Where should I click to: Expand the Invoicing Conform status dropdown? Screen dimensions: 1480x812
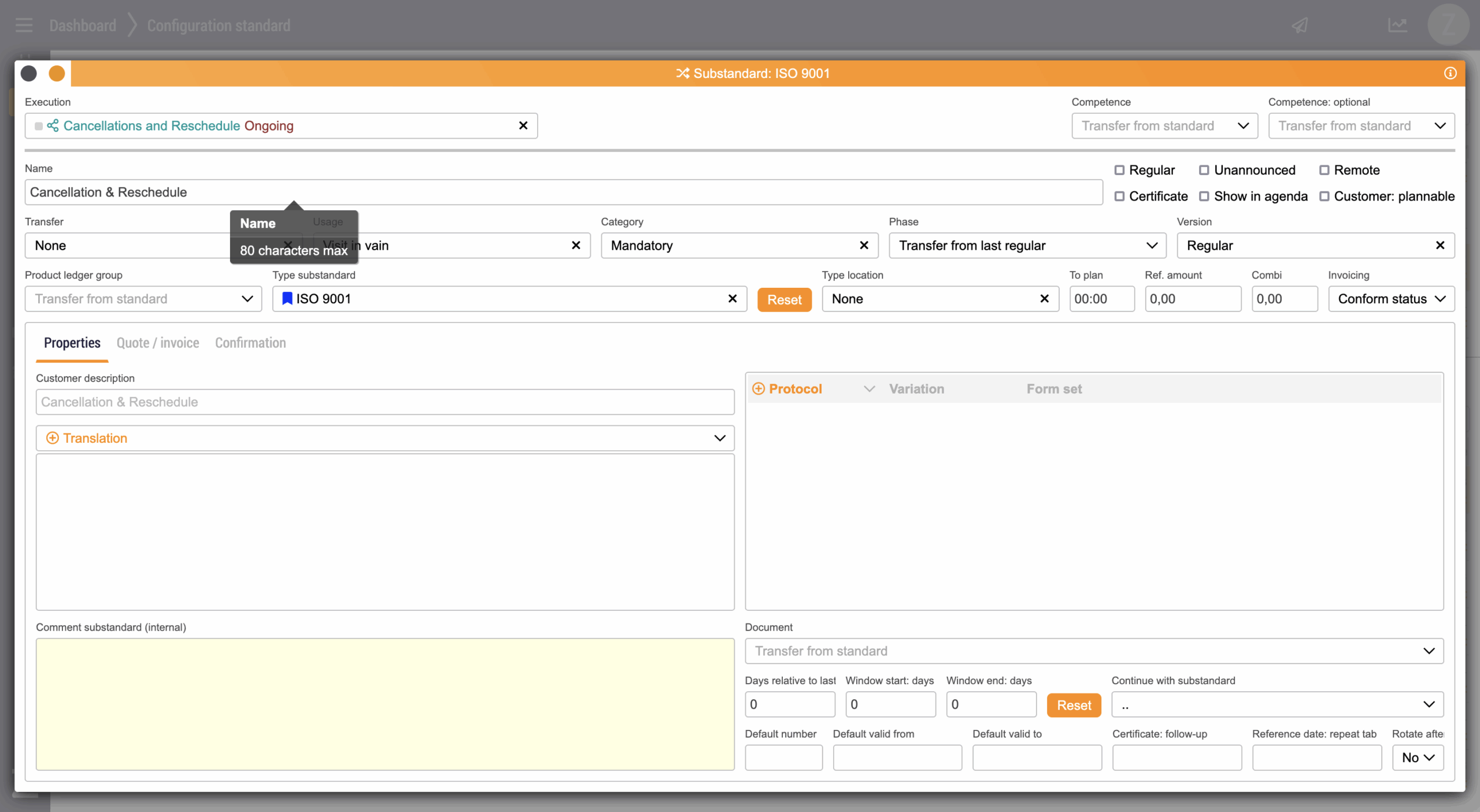pos(1390,299)
